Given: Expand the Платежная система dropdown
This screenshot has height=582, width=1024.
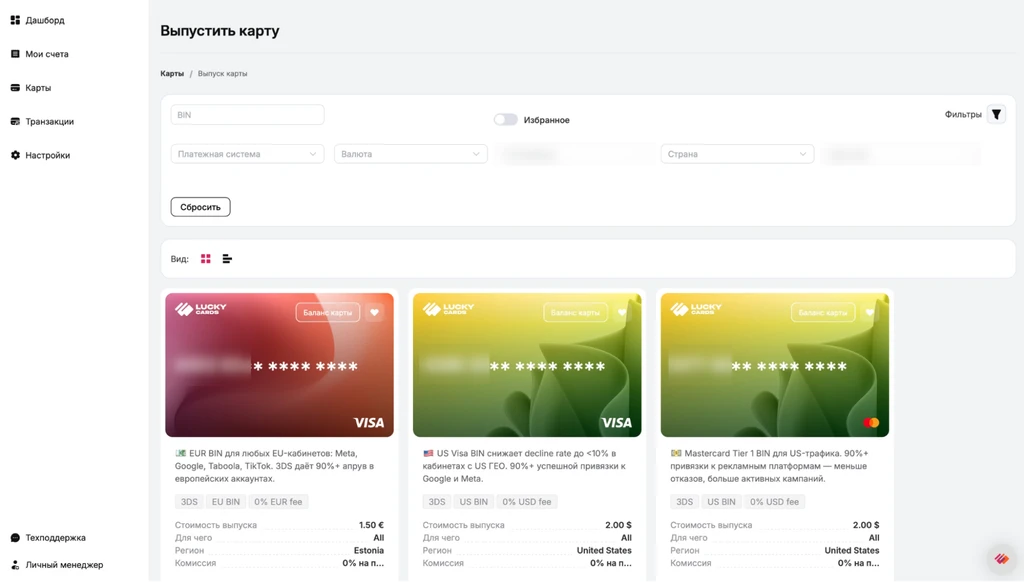Looking at the screenshot, I should (x=247, y=154).
